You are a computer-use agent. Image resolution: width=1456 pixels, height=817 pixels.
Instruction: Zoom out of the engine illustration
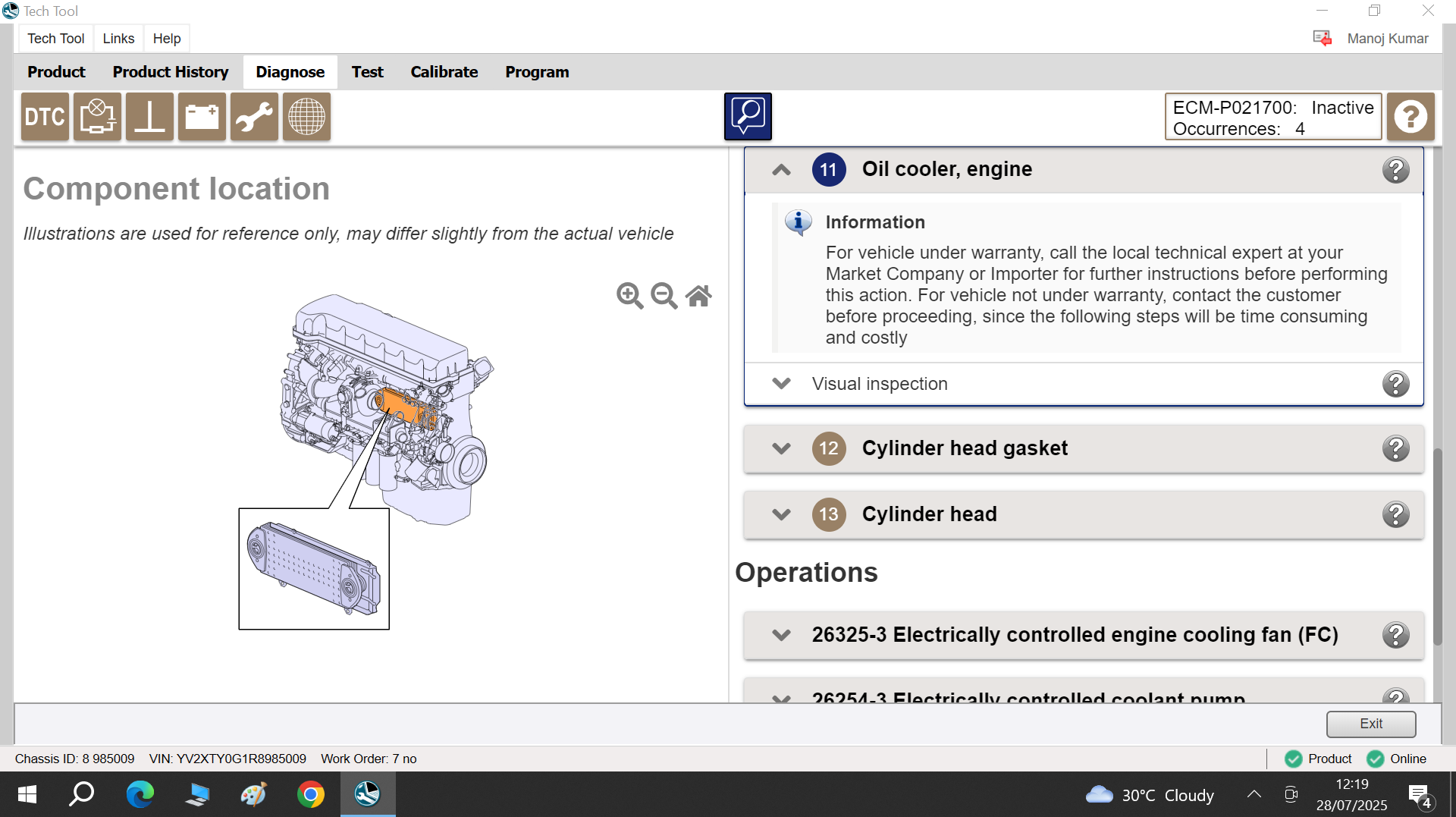coord(664,295)
